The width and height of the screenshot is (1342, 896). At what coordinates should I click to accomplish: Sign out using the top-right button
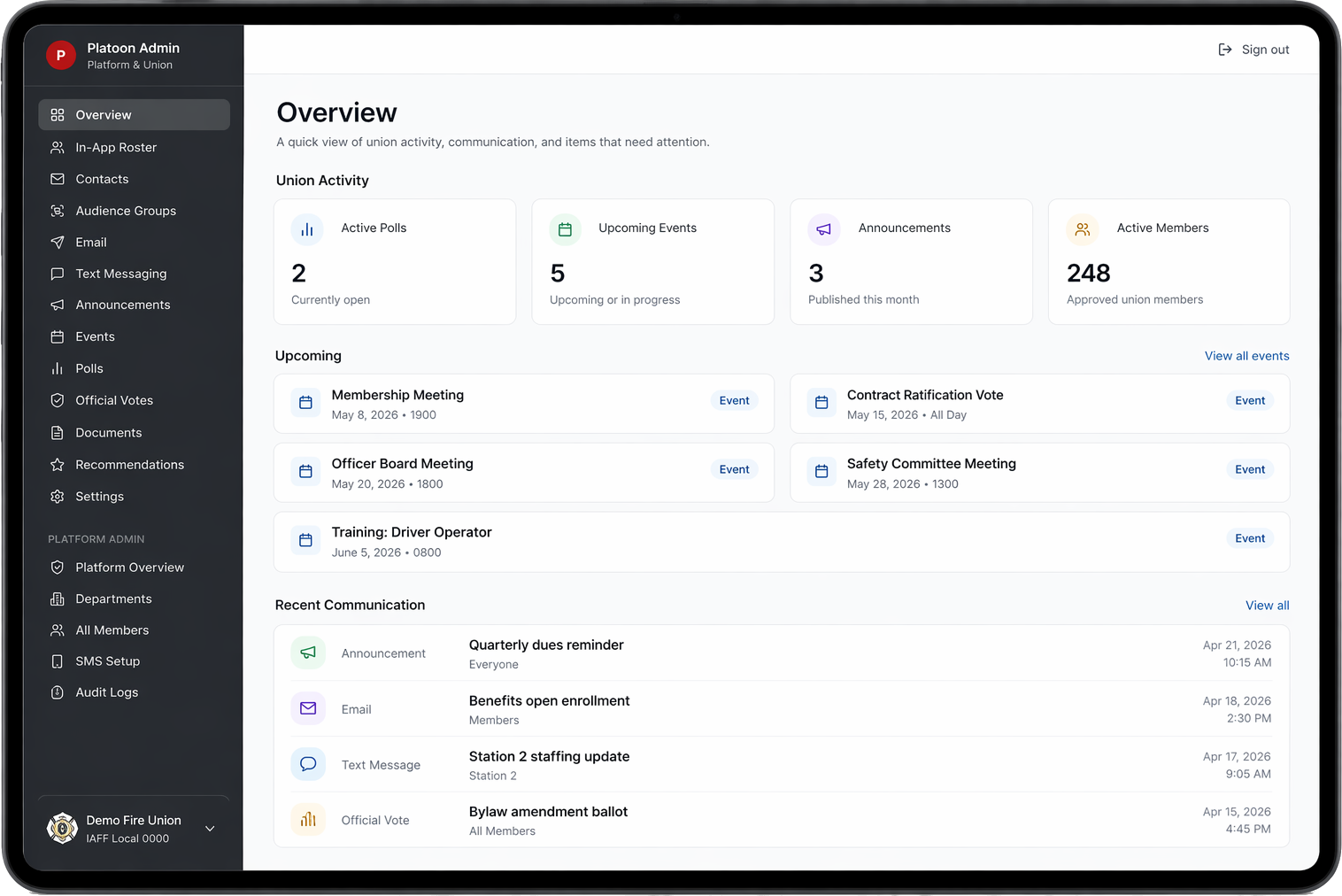1253,50
